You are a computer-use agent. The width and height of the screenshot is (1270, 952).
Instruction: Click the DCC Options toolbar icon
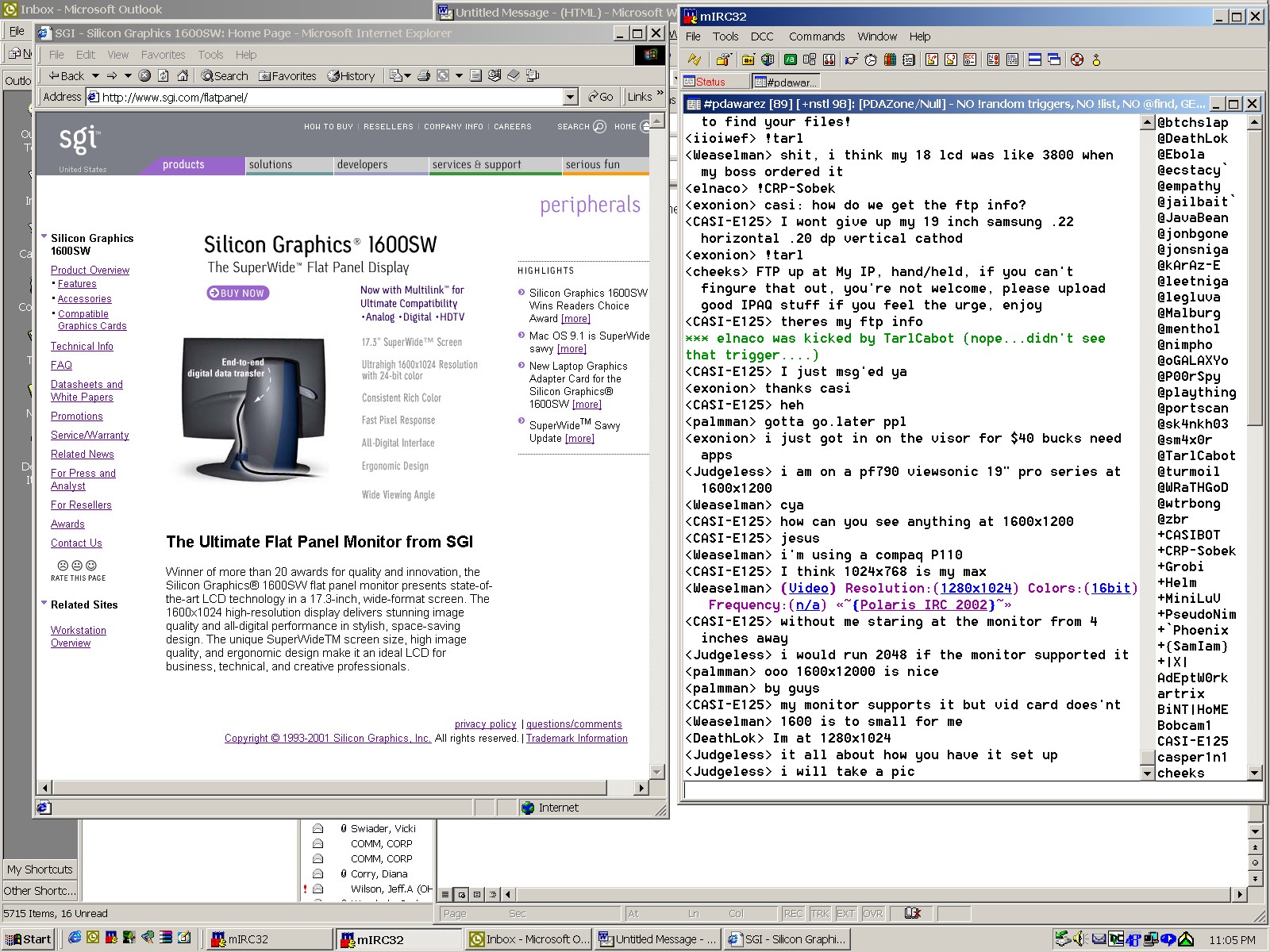969,59
